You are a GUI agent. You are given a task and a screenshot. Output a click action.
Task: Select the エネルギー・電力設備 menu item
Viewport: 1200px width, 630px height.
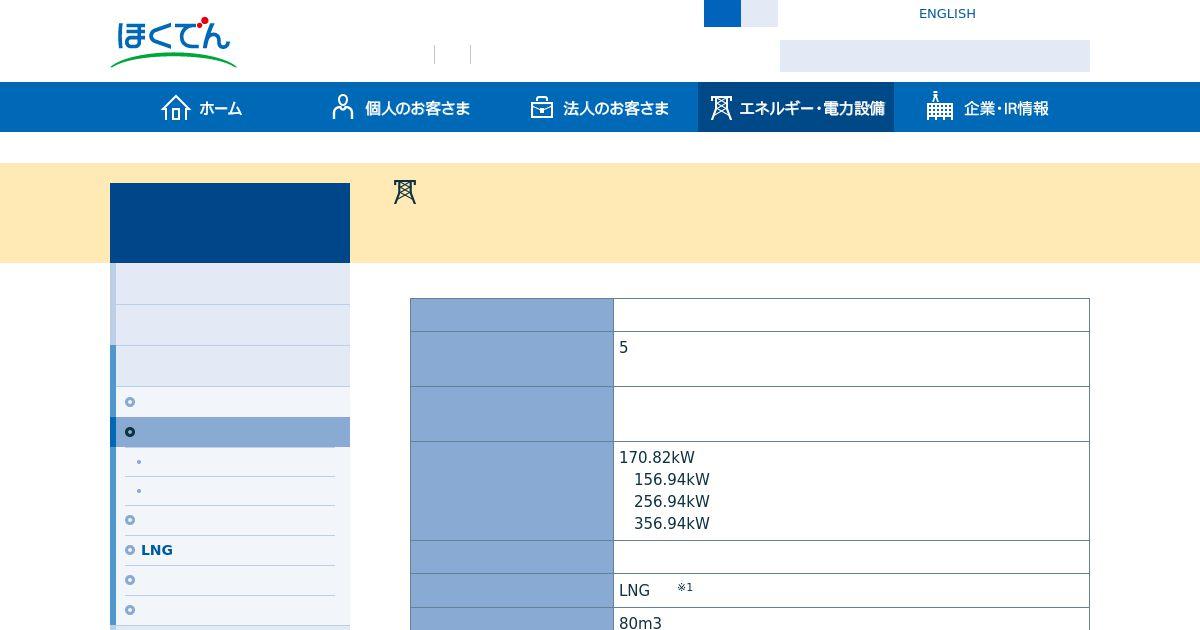point(796,108)
